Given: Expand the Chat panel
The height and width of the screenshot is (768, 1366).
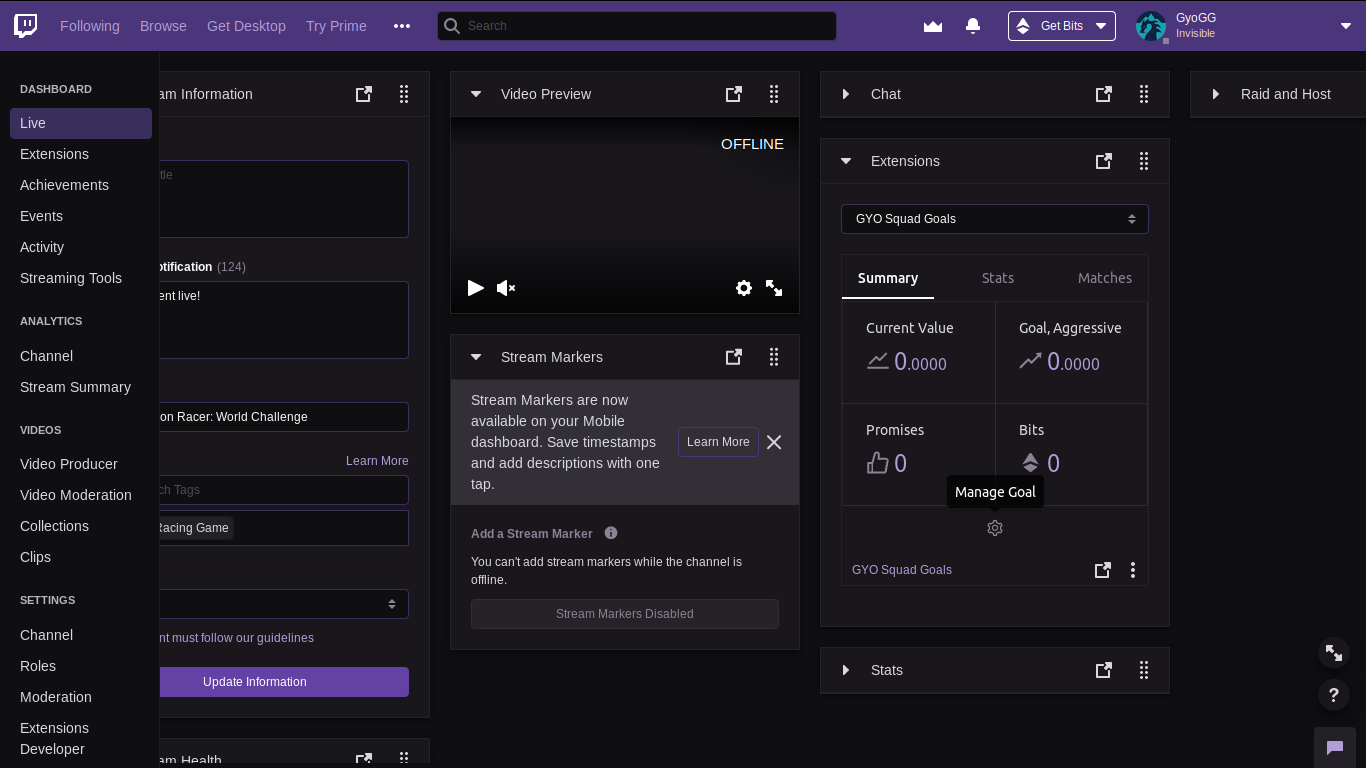Looking at the screenshot, I should pos(846,94).
